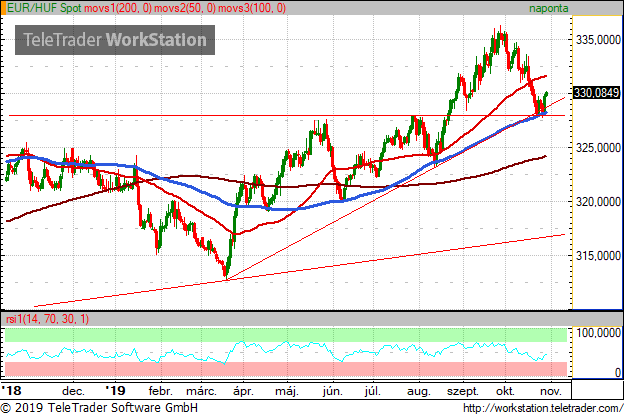Click the 'dec.' month label on time axis
624x417 pixels.
(73, 391)
